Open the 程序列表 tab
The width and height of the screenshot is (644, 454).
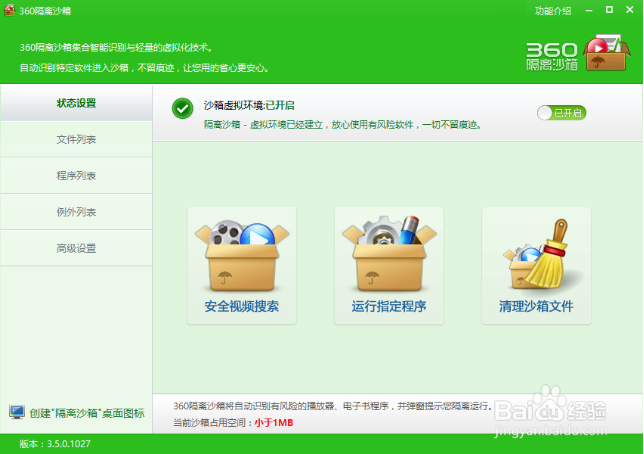point(76,176)
